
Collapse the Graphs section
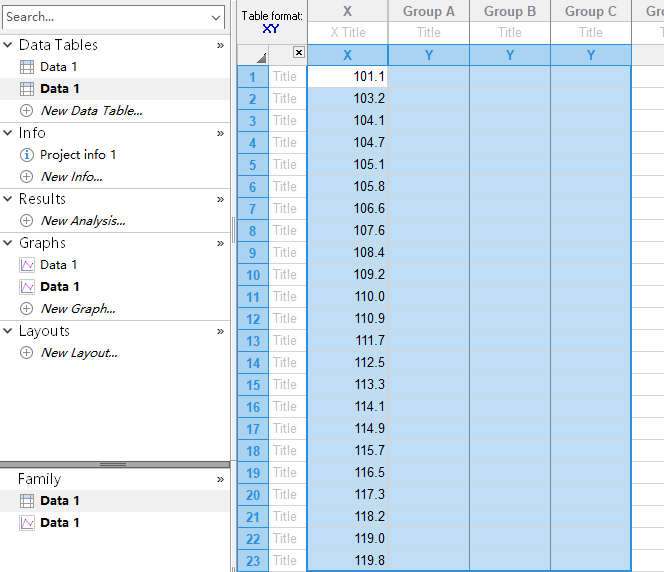(8, 243)
